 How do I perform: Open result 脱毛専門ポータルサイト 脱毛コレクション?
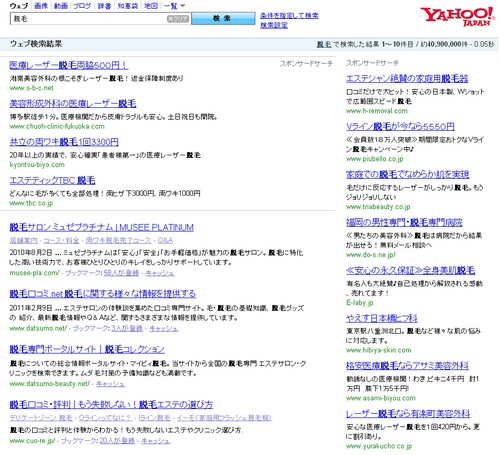tap(87, 349)
